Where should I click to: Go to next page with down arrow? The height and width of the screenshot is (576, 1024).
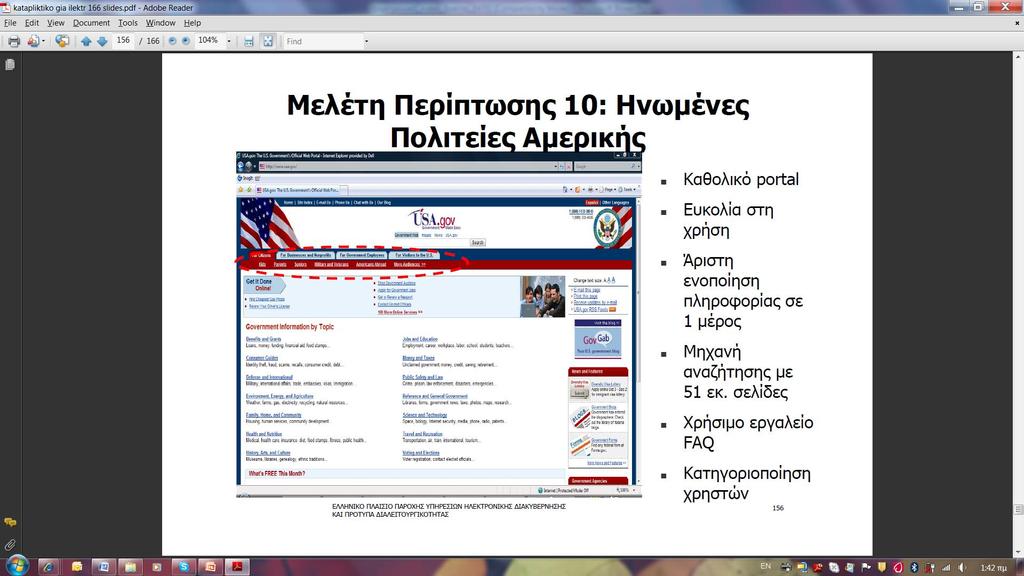[x=102, y=41]
